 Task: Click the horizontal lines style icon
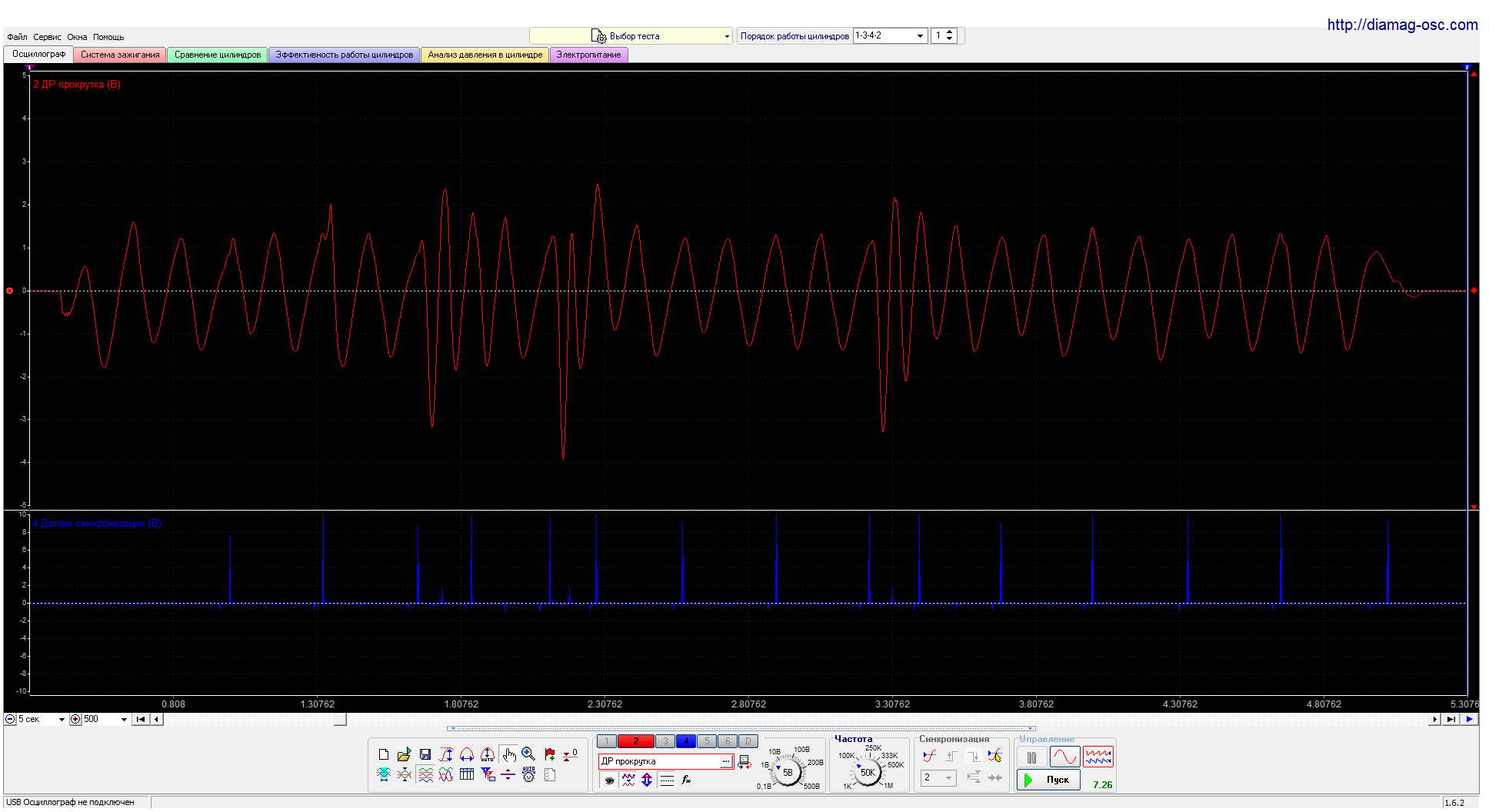667,780
